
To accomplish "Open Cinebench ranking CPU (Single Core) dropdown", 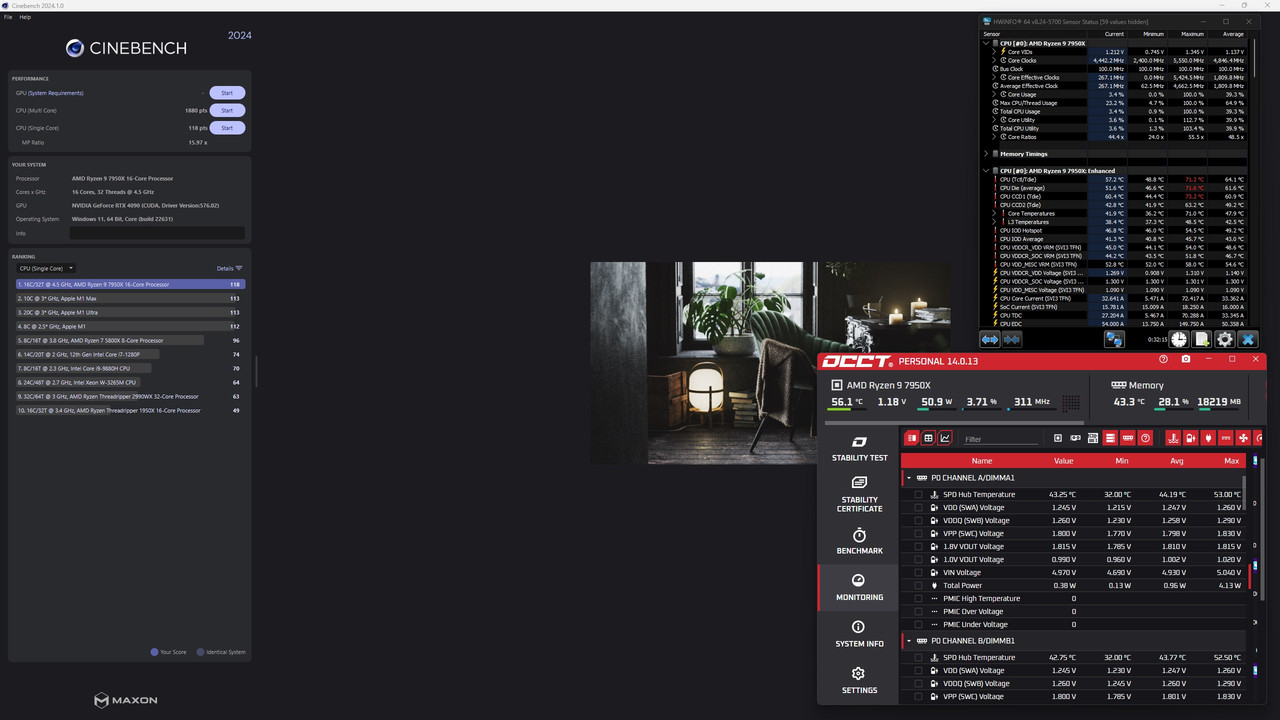I will click(x=46, y=268).
